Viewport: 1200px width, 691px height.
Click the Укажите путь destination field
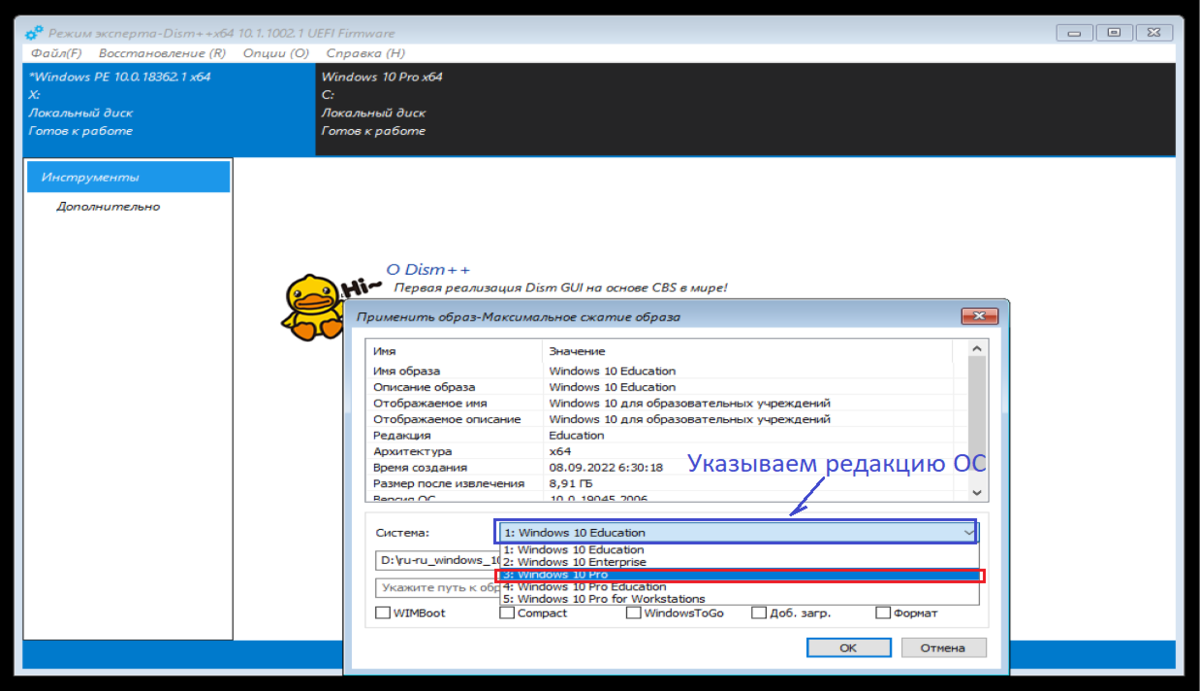click(x=435, y=588)
